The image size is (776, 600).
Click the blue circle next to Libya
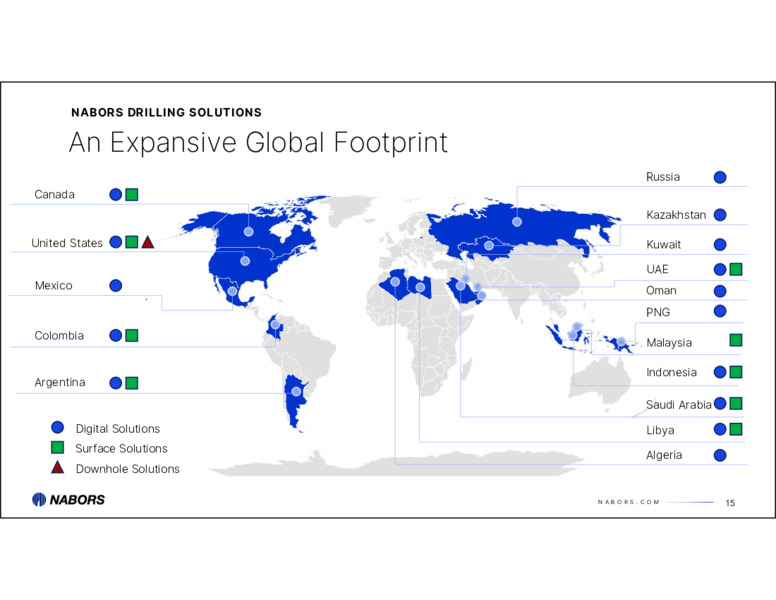tap(720, 429)
